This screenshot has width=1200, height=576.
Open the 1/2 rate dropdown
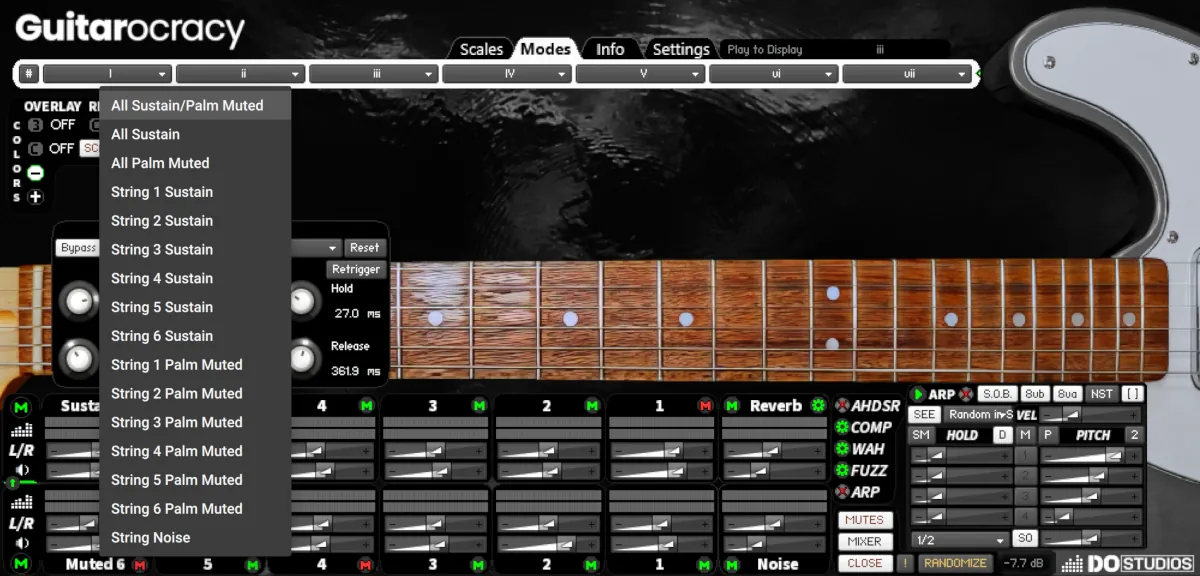click(x=959, y=540)
